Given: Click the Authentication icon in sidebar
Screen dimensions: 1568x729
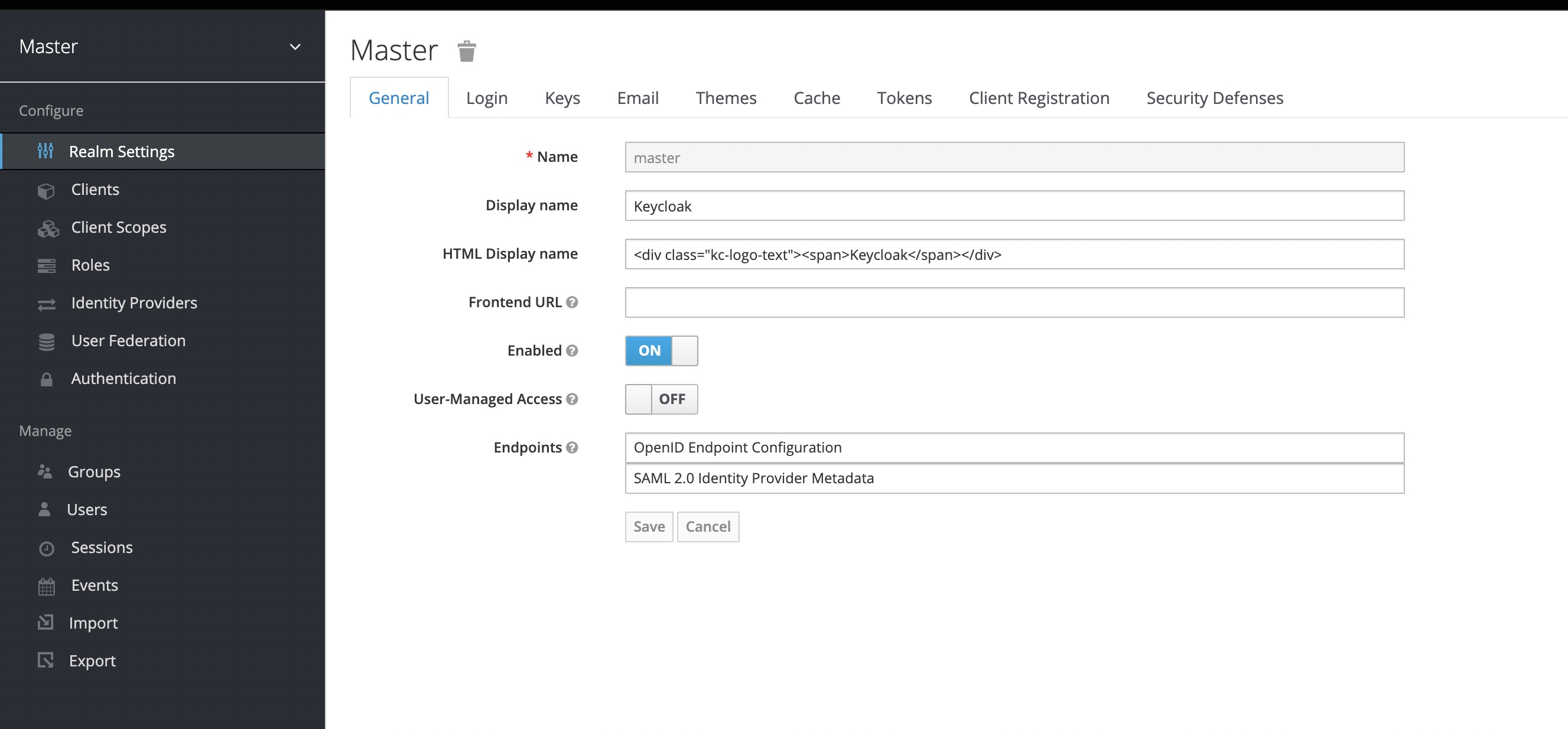Looking at the screenshot, I should tap(46, 378).
